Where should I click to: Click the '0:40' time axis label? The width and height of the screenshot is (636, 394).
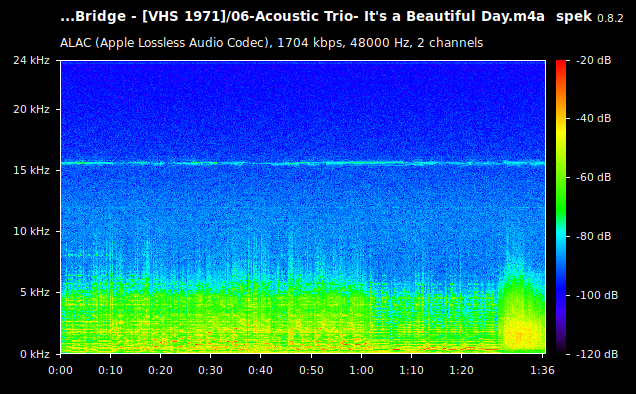pos(260,370)
